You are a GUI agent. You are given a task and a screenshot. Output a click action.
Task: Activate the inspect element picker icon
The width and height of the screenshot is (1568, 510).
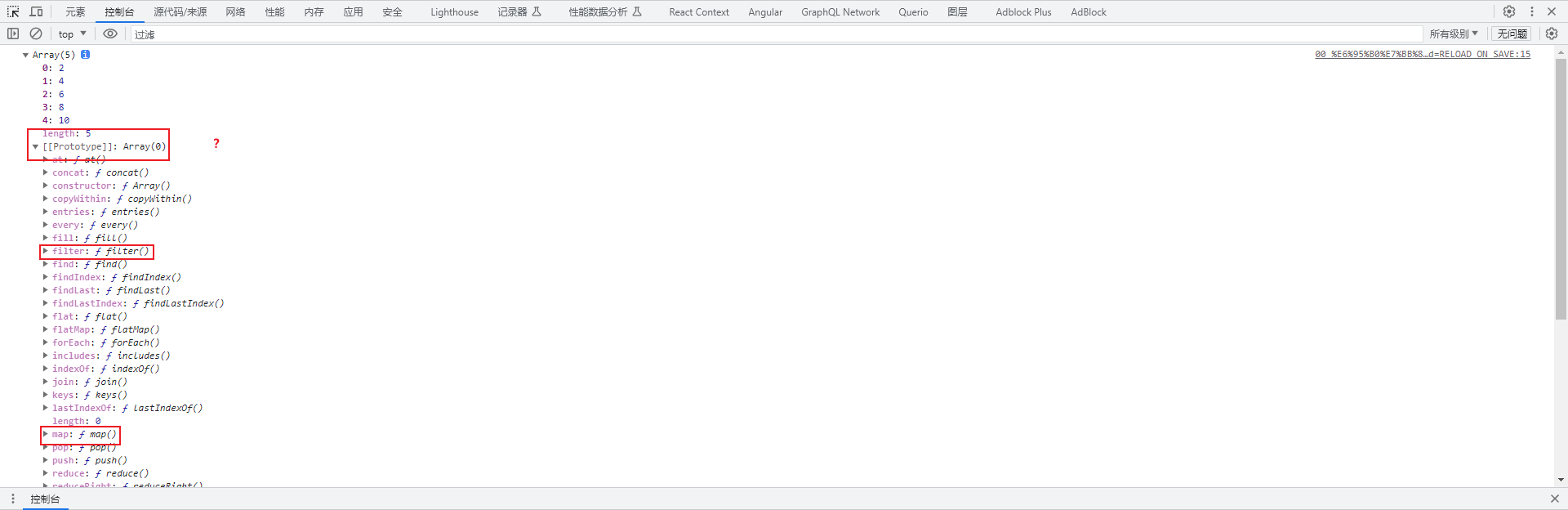(x=13, y=11)
